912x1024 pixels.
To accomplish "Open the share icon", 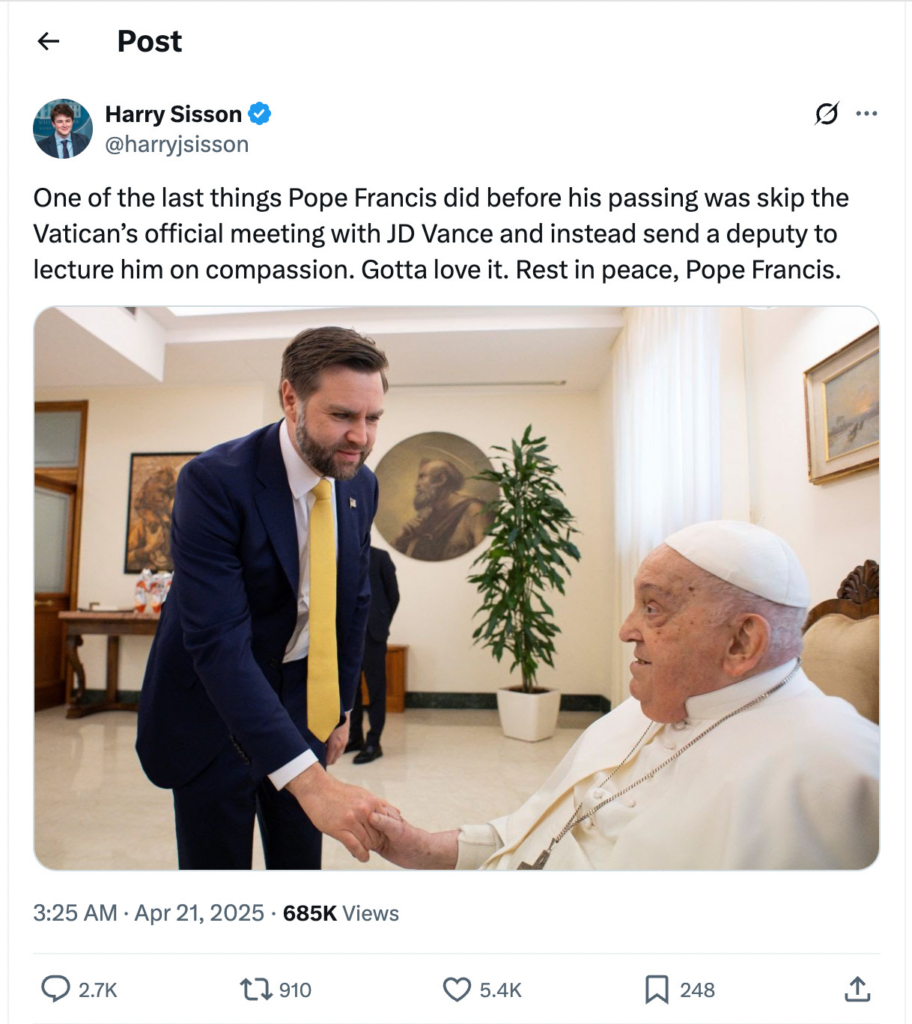I will (x=859, y=988).
